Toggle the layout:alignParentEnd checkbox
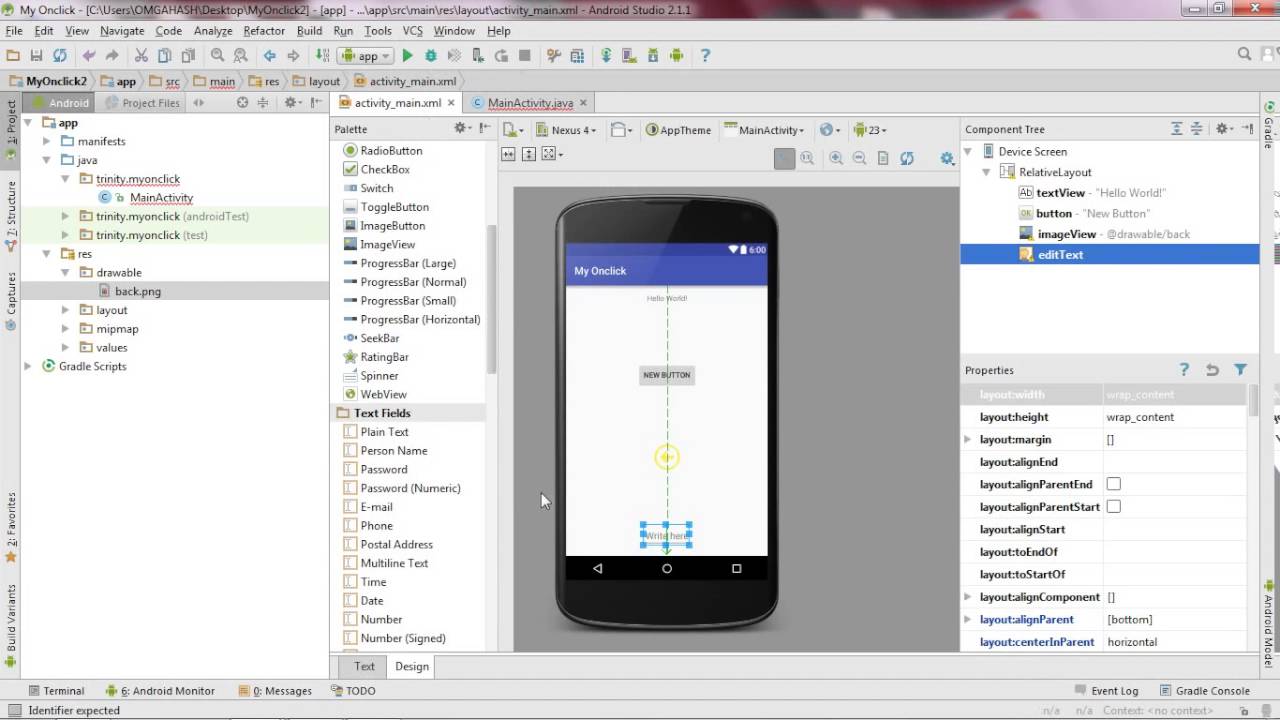The width and height of the screenshot is (1280, 720). 1113,484
